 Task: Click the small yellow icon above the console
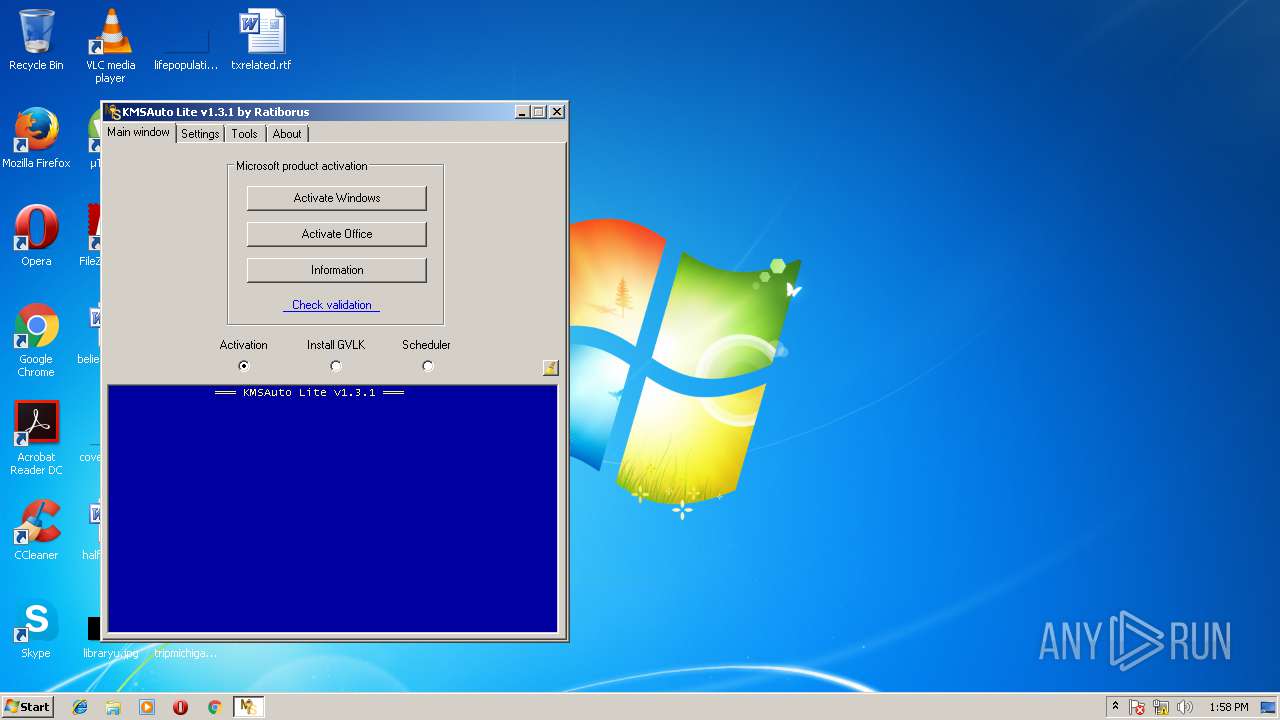[550, 368]
